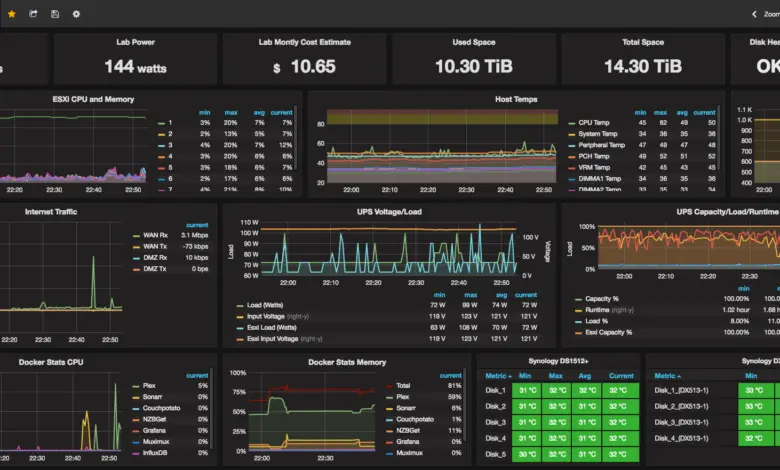Save dashboard with floppy disk icon
This screenshot has width=780, height=470.
pyautogui.click(x=55, y=14)
